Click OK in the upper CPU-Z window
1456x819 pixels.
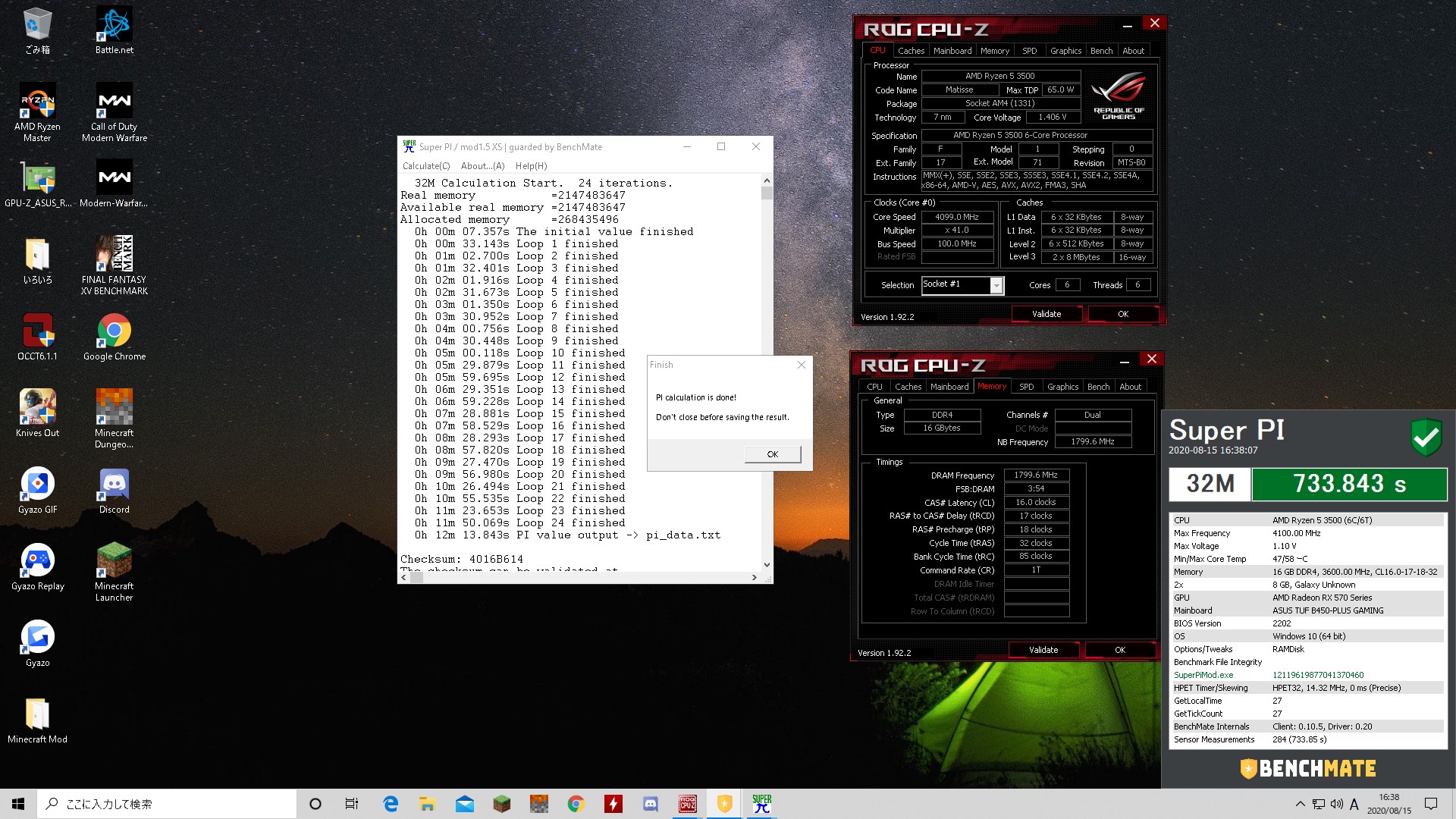[x=1123, y=314]
